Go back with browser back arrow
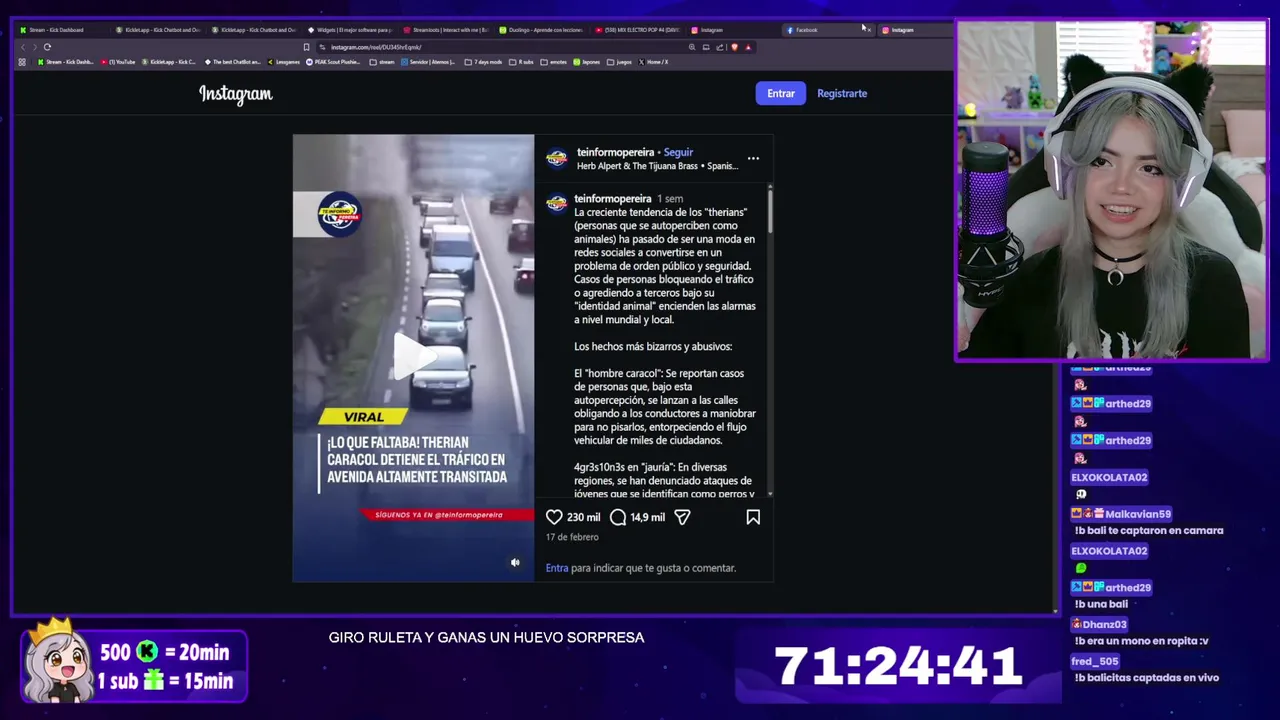Image resolution: width=1280 pixels, height=720 pixels. tap(23, 47)
